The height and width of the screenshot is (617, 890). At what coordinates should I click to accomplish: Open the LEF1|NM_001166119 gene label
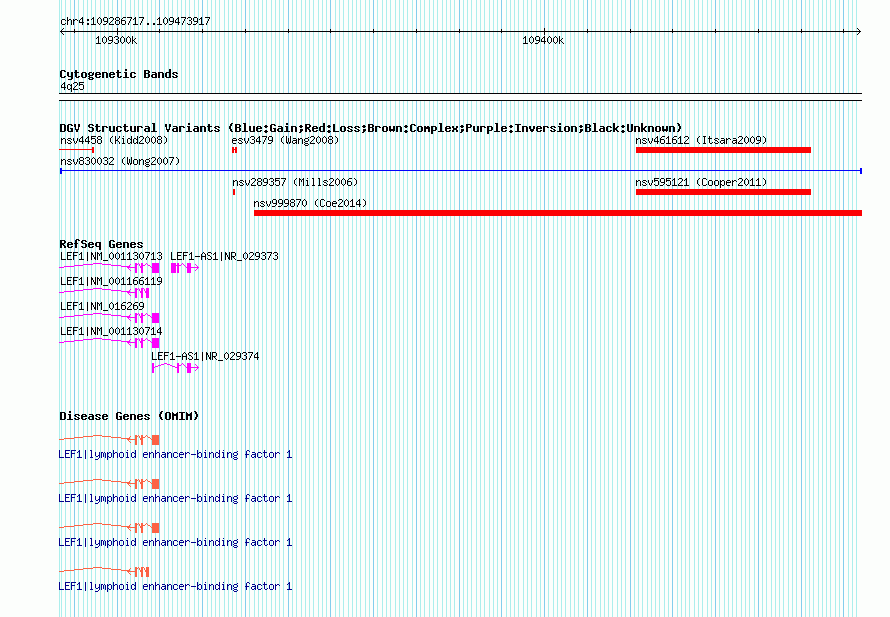click(x=111, y=281)
